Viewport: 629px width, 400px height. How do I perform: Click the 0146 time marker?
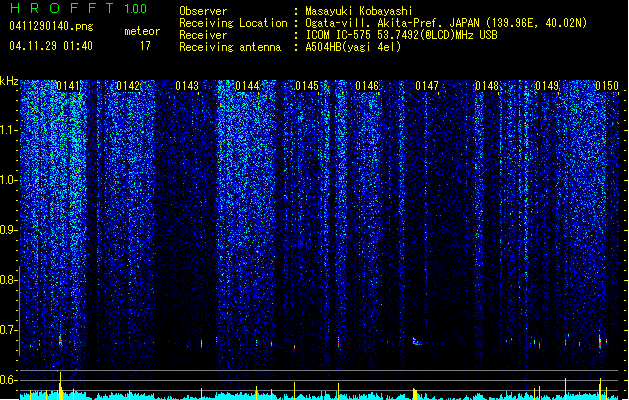[367, 86]
